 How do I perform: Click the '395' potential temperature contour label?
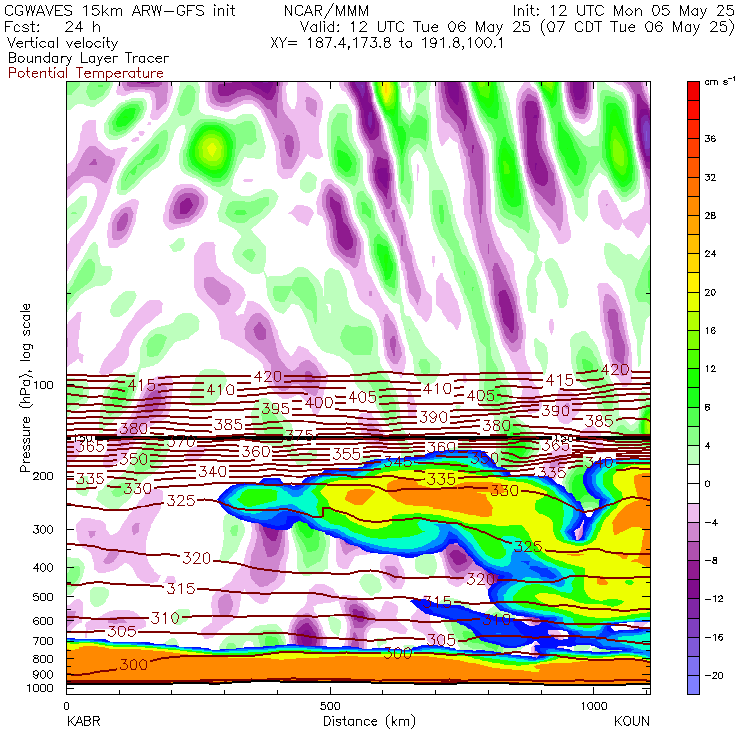click(x=276, y=409)
